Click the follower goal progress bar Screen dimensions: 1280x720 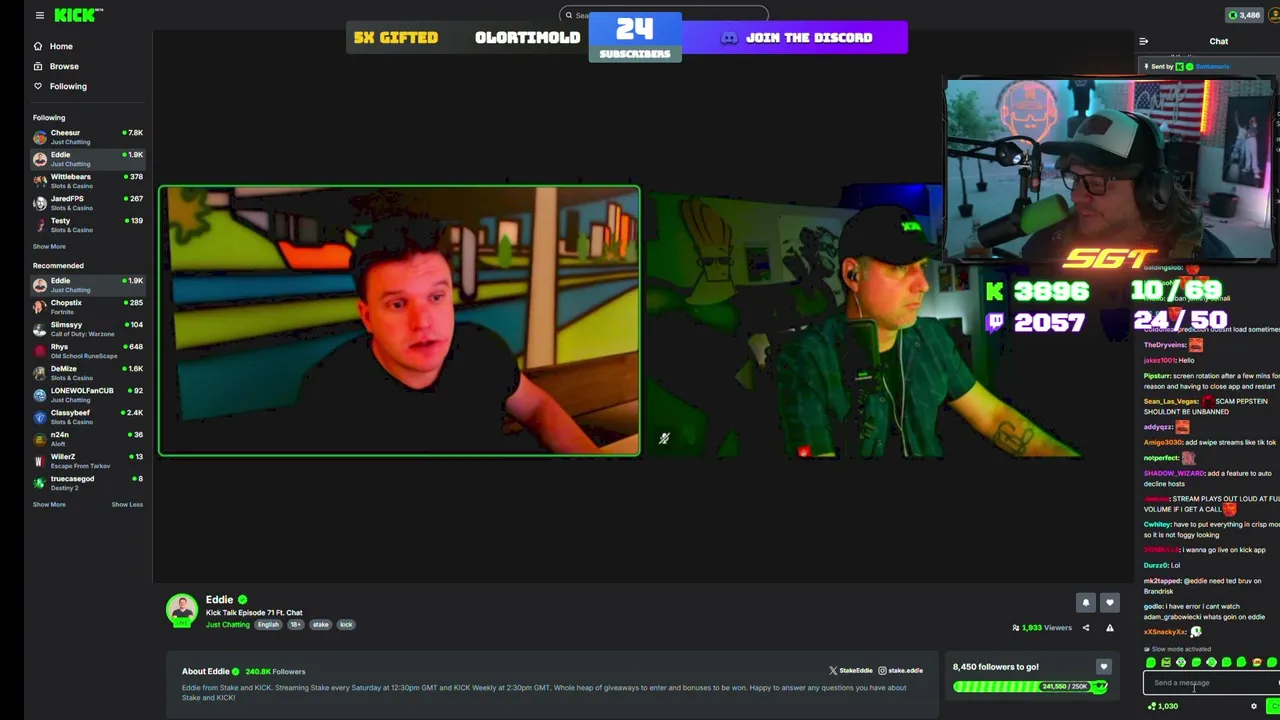[x=1029, y=687]
